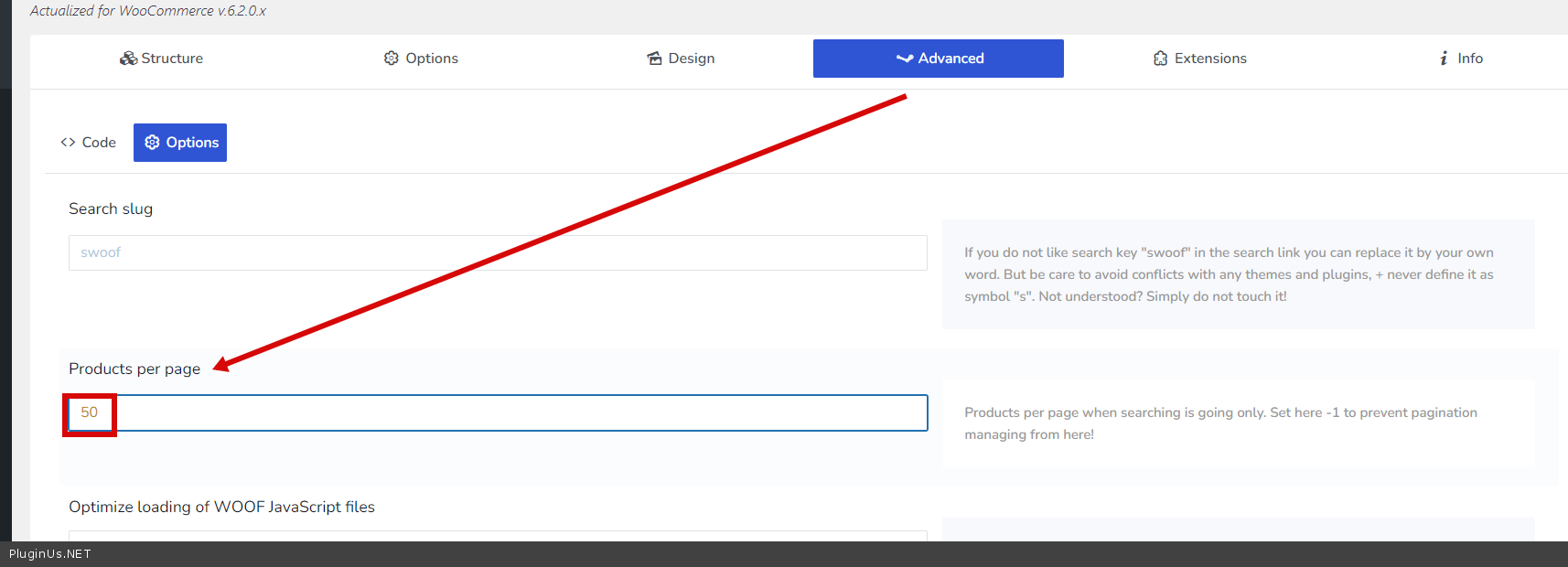Open the Info tab

pyautogui.click(x=1469, y=59)
